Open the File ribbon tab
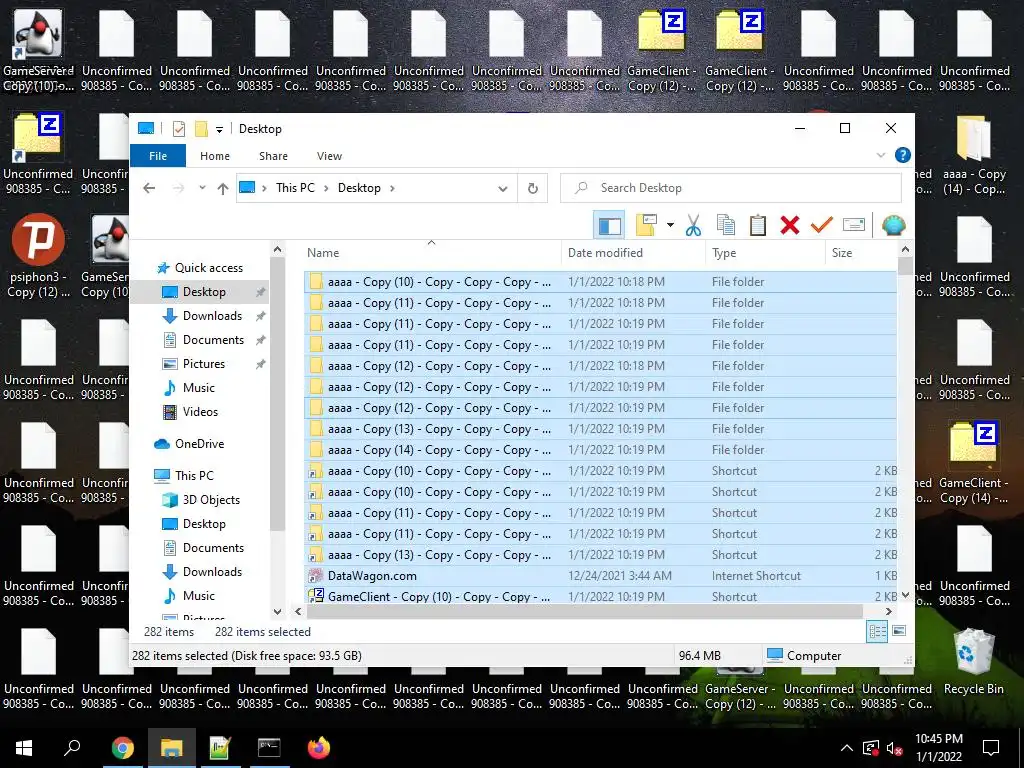This screenshot has height=768, width=1024. point(158,155)
